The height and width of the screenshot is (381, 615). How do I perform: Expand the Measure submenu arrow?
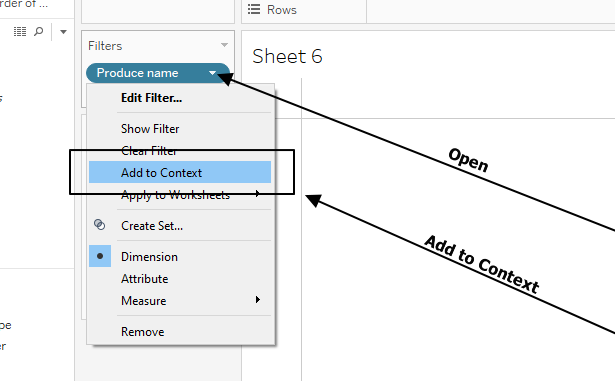coord(257,300)
